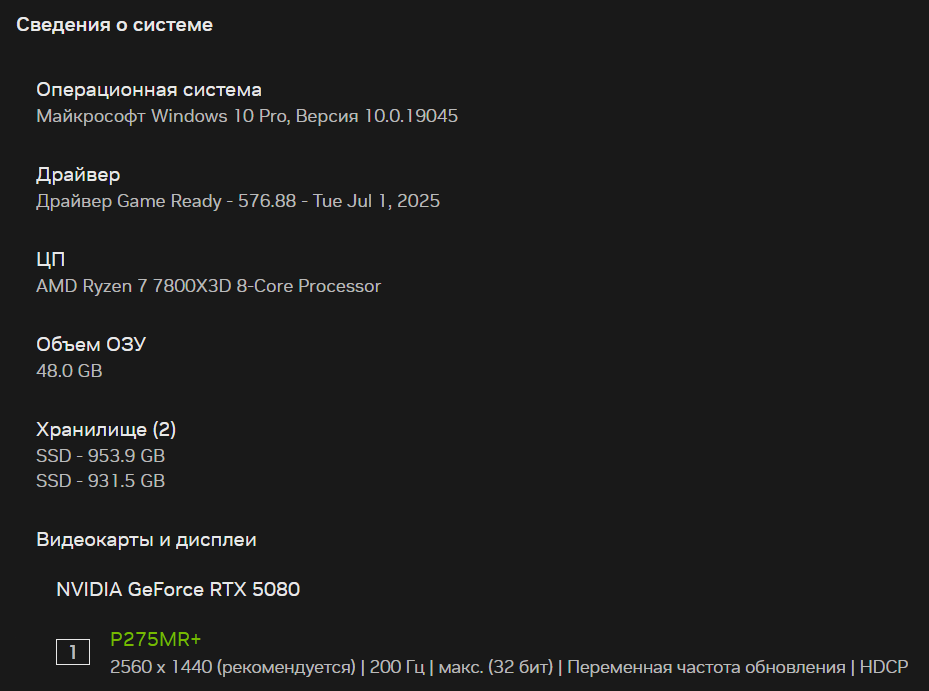Click the Хранилище (2) section heading
The image size is (929, 691).
[x=106, y=429]
